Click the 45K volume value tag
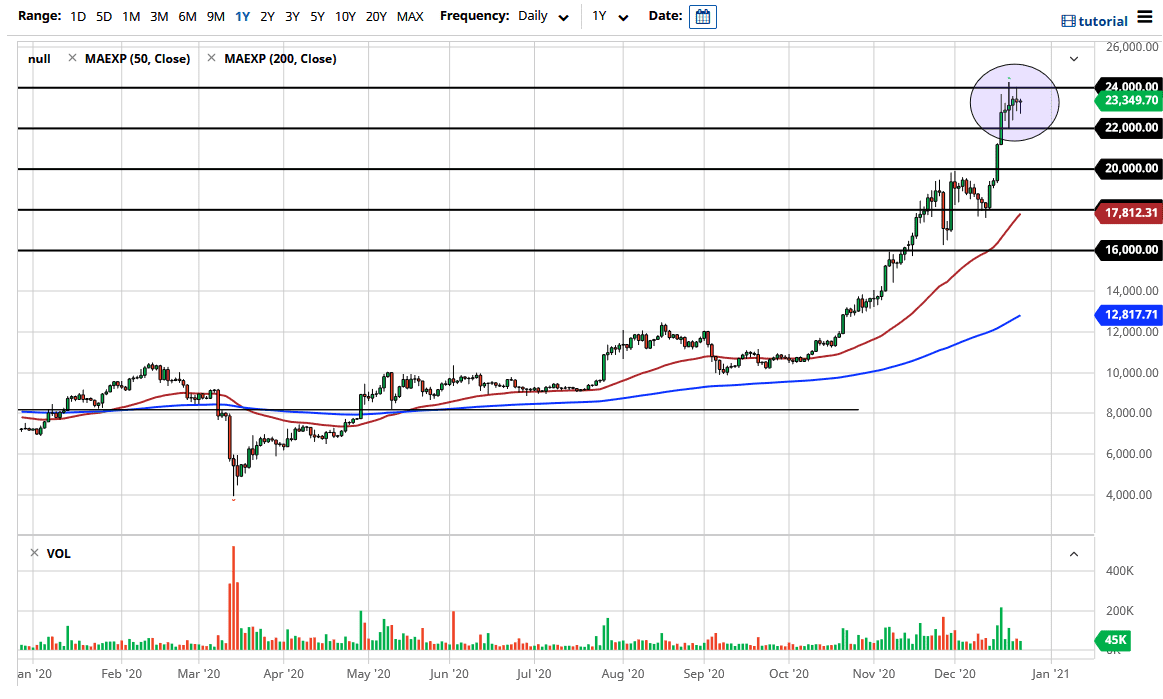 click(1113, 640)
